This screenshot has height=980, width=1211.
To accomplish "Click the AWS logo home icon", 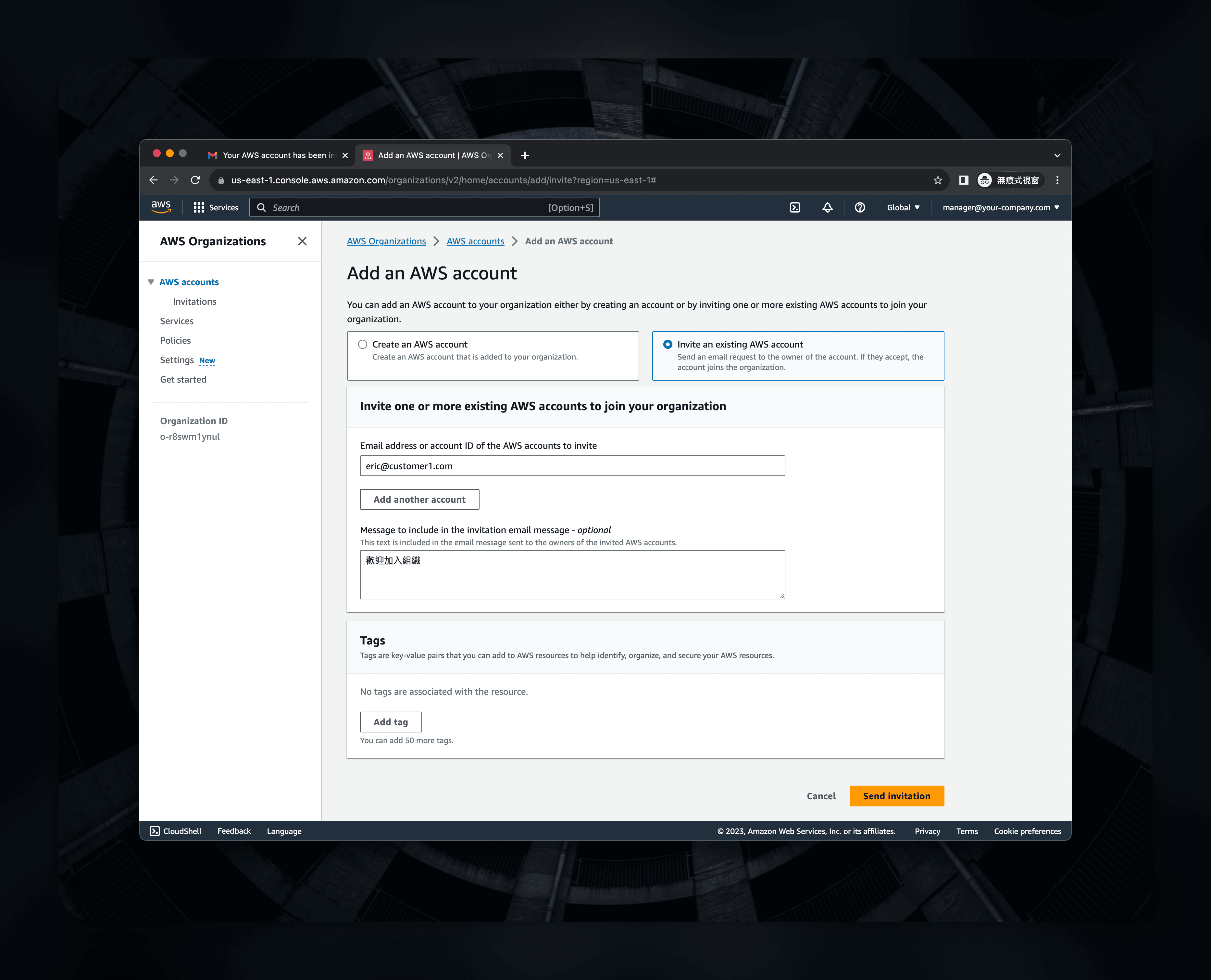I will 161,207.
